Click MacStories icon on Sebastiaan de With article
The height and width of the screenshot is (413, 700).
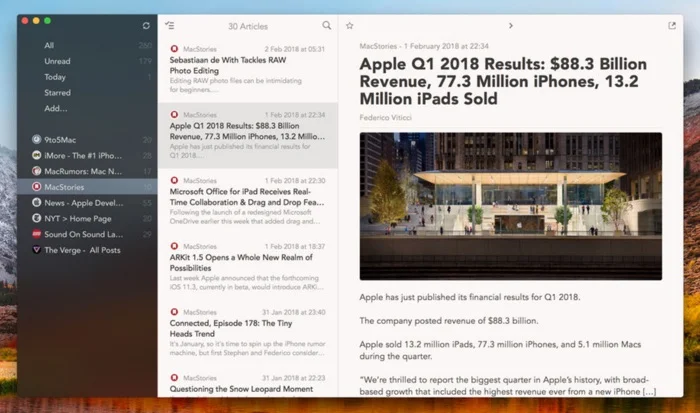tap(175, 49)
